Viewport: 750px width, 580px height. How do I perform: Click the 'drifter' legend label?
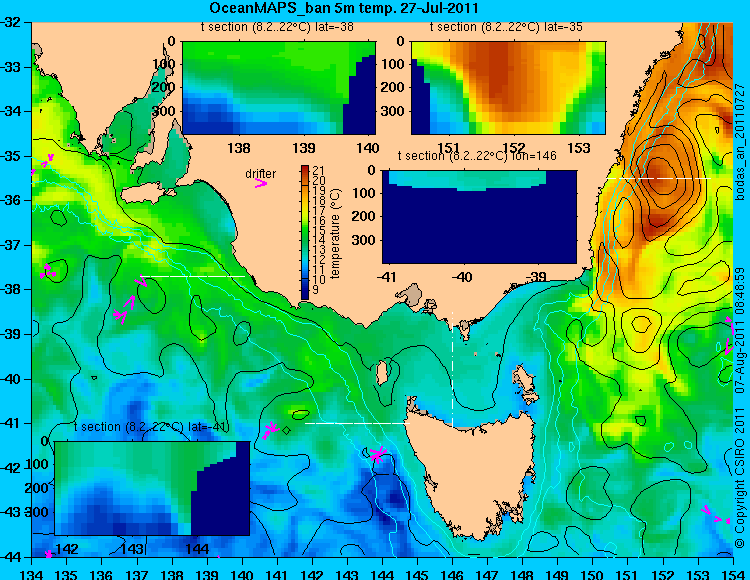[x=261, y=174]
